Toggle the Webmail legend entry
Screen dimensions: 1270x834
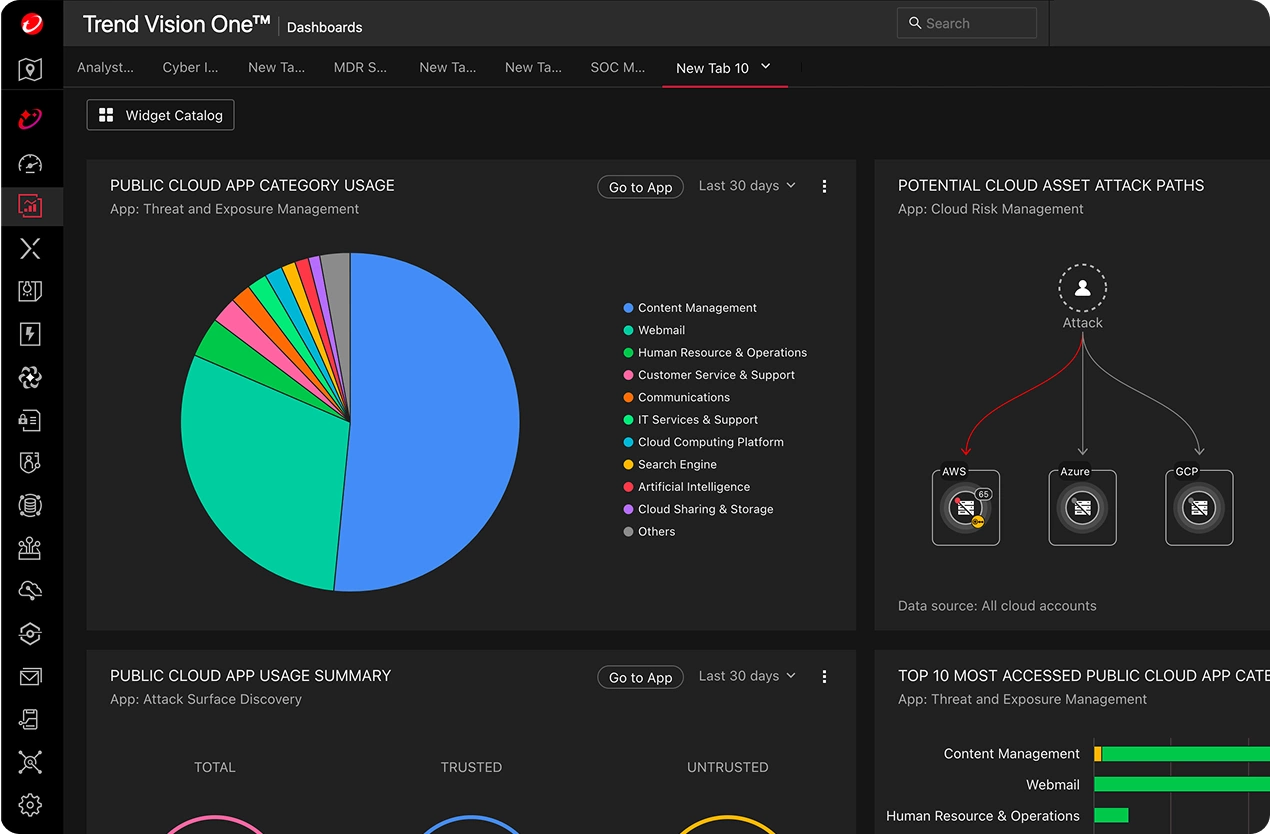pyautogui.click(x=660, y=330)
